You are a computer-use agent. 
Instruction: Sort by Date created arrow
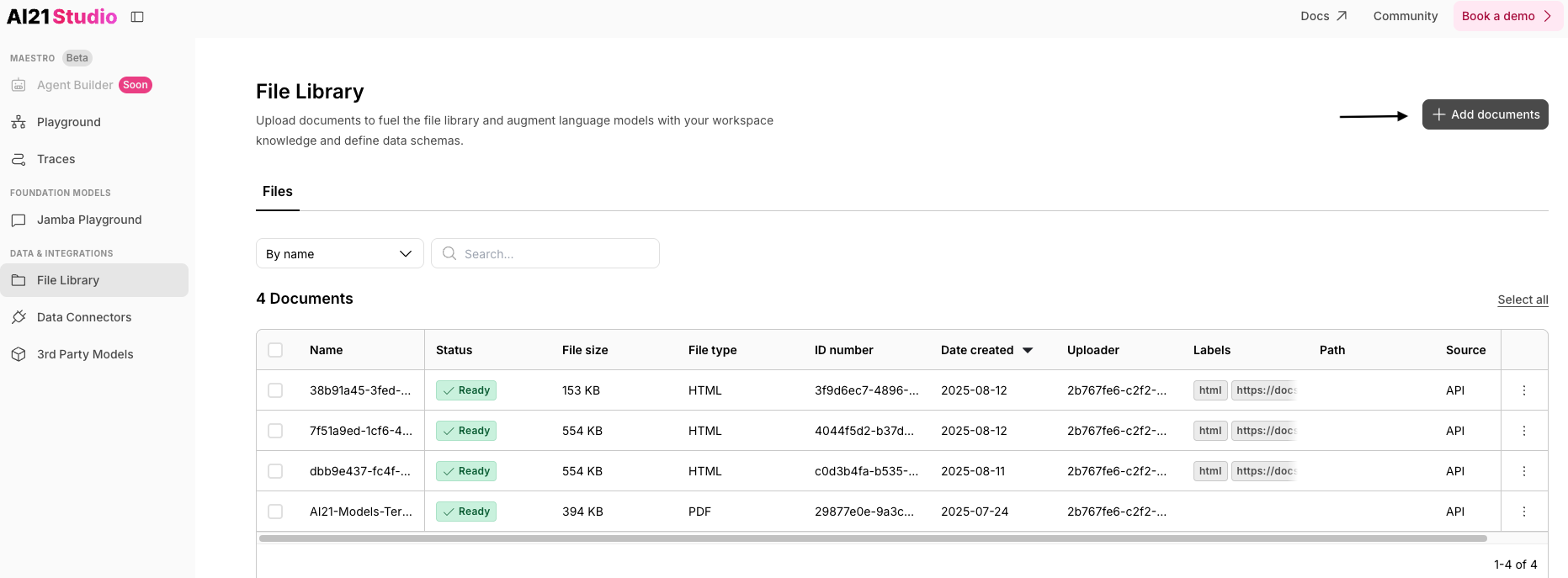coord(1028,350)
